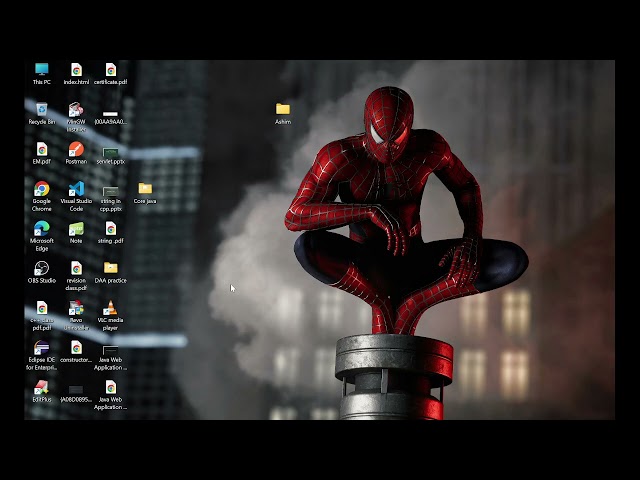Select the This PC desktop icon
The image size is (640, 480).
click(42, 73)
